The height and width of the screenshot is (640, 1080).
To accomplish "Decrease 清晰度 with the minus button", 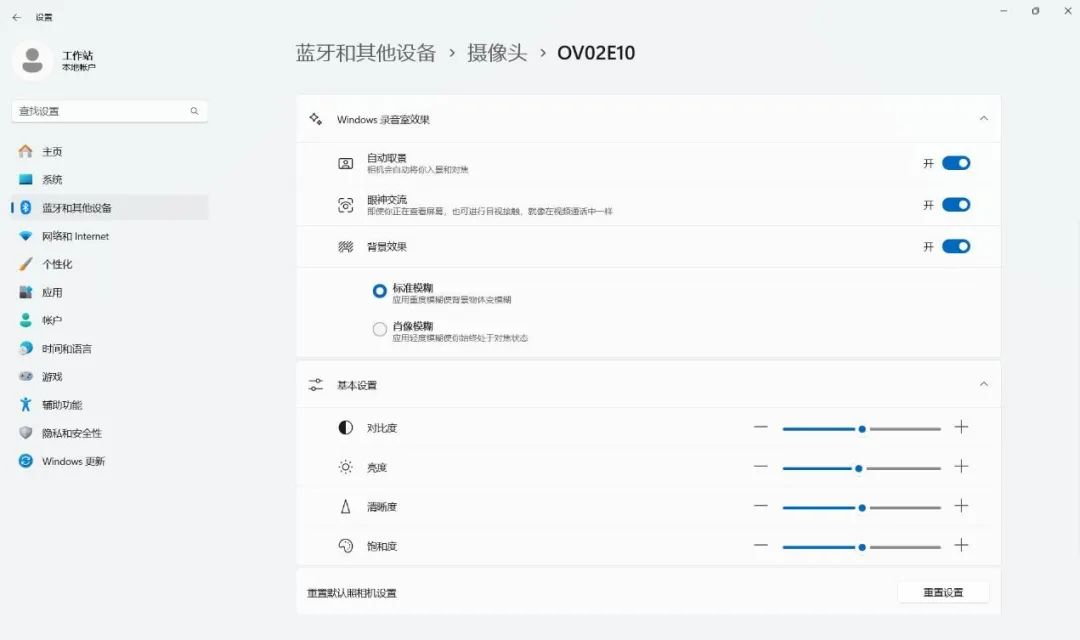I will (x=760, y=506).
